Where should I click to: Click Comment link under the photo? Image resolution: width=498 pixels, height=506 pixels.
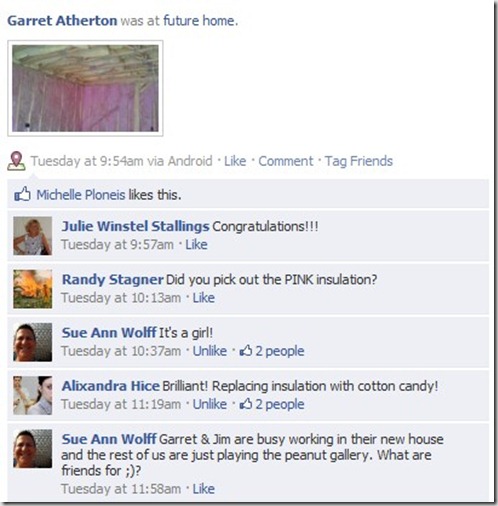pyautogui.click(x=286, y=161)
